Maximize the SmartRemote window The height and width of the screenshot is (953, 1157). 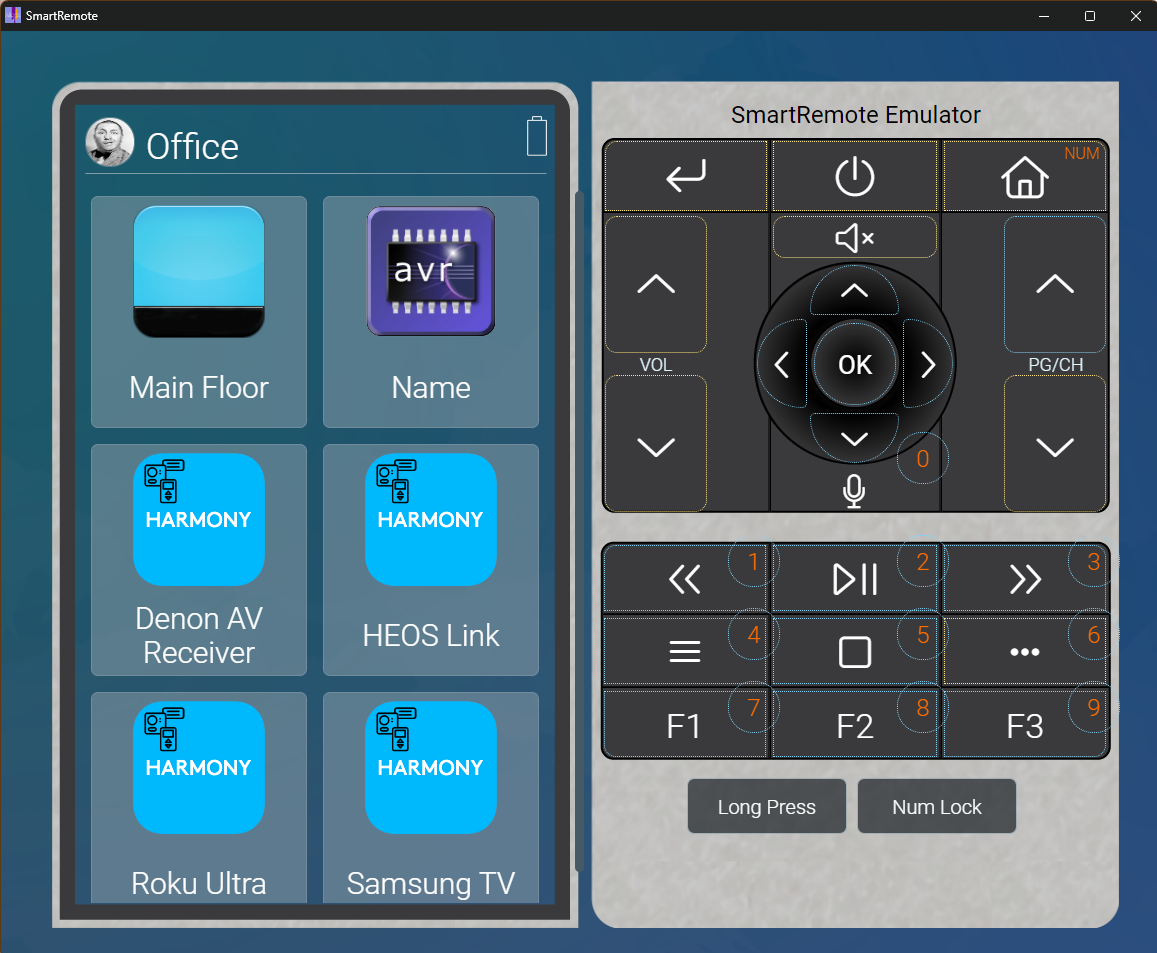[x=1089, y=15]
